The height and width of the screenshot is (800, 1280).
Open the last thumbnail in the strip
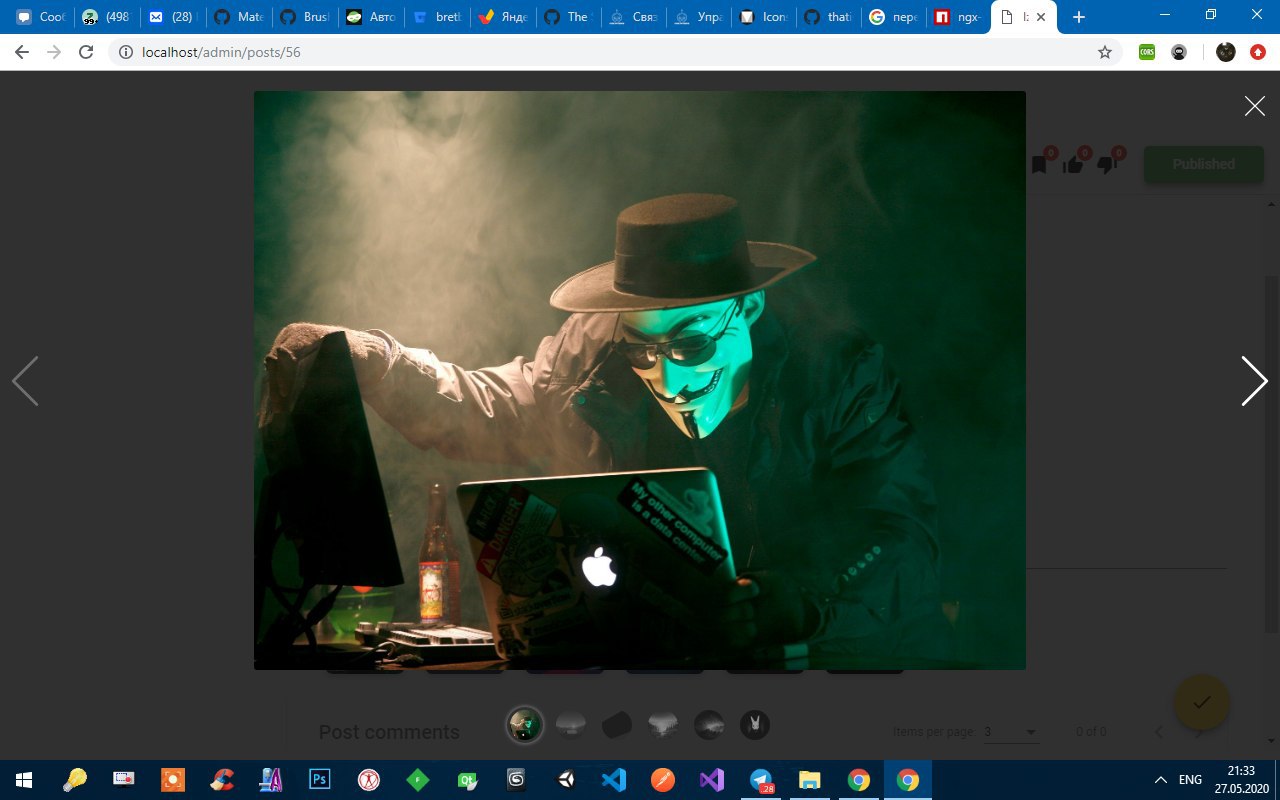click(755, 725)
